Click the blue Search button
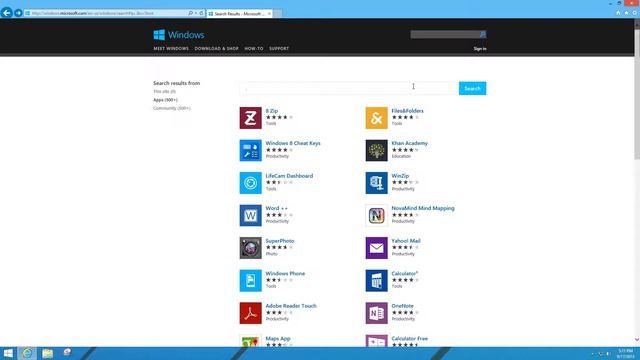This screenshot has height=360, width=640. click(x=472, y=88)
